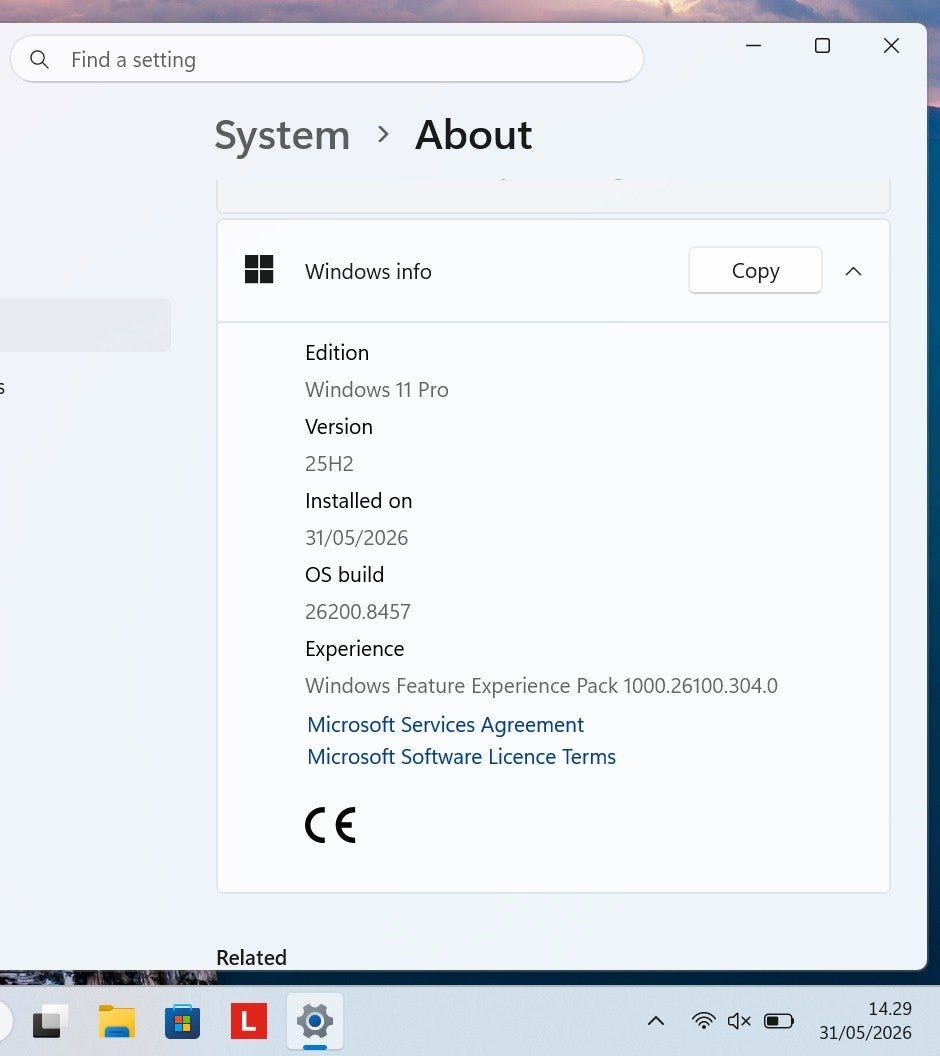Click the OS build label
940x1056 pixels.
344,574
